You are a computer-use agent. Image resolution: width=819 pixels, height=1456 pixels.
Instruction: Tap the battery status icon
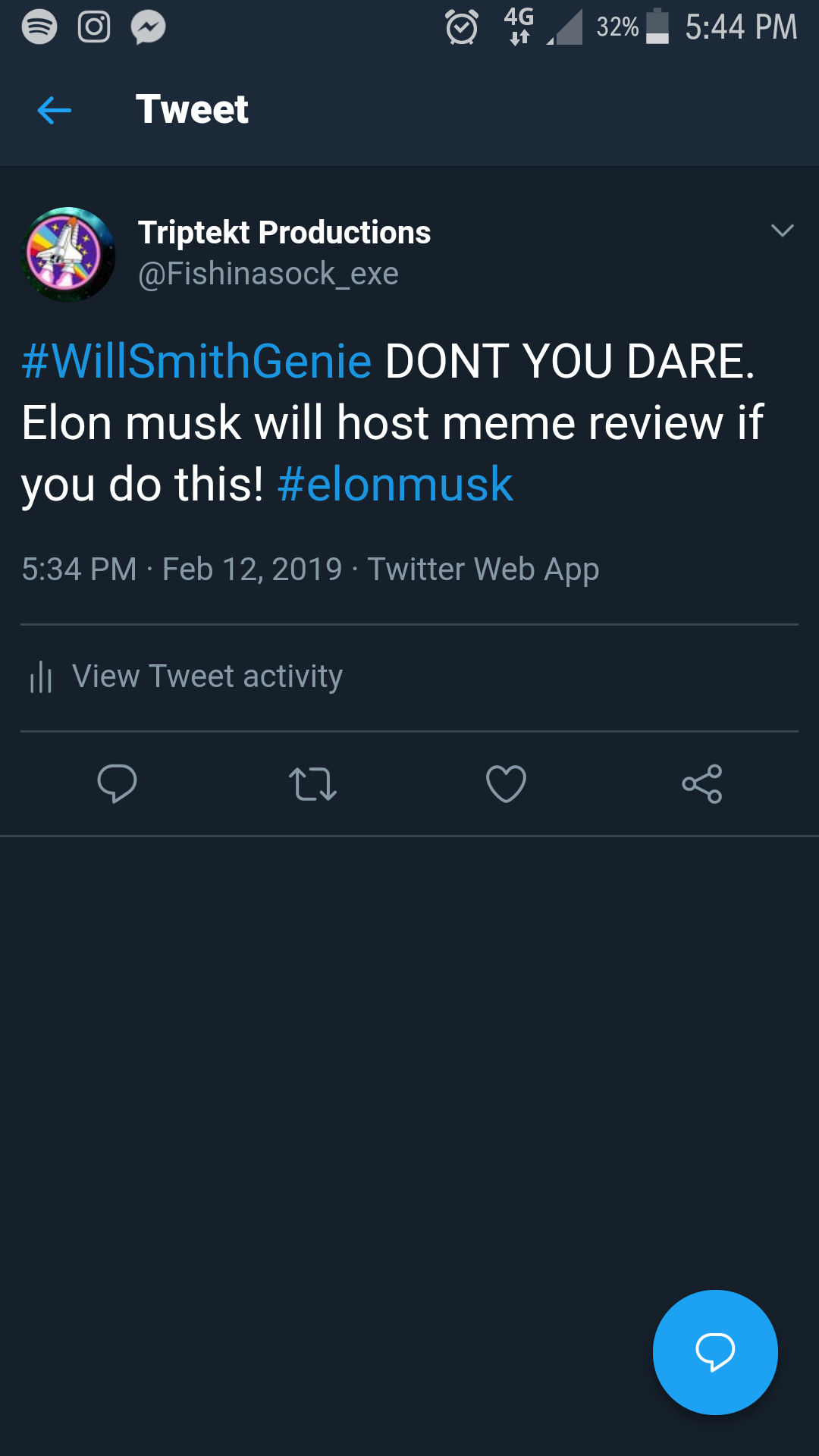657,27
